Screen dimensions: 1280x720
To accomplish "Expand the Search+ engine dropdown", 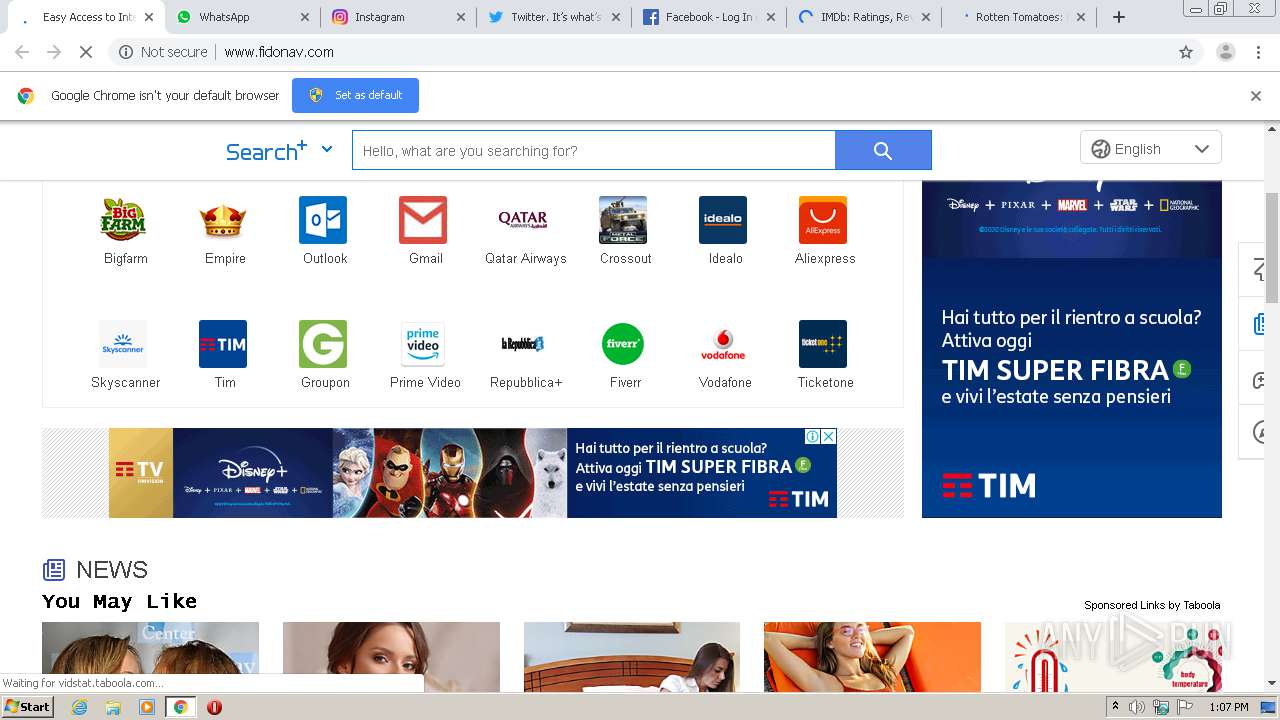I will (326, 149).
